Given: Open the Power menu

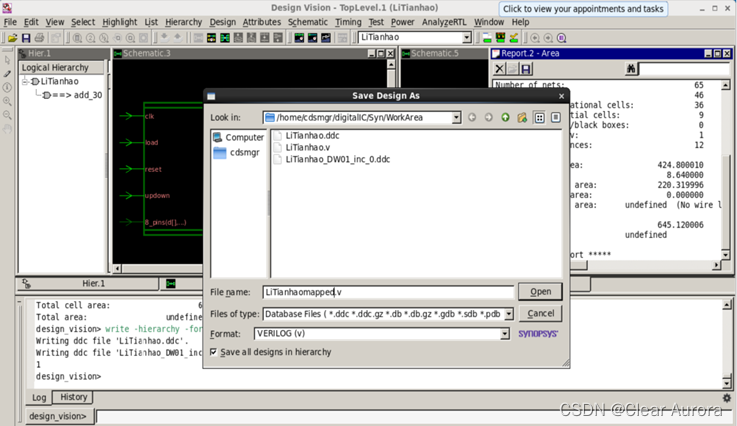Looking at the screenshot, I should tap(402, 22).
